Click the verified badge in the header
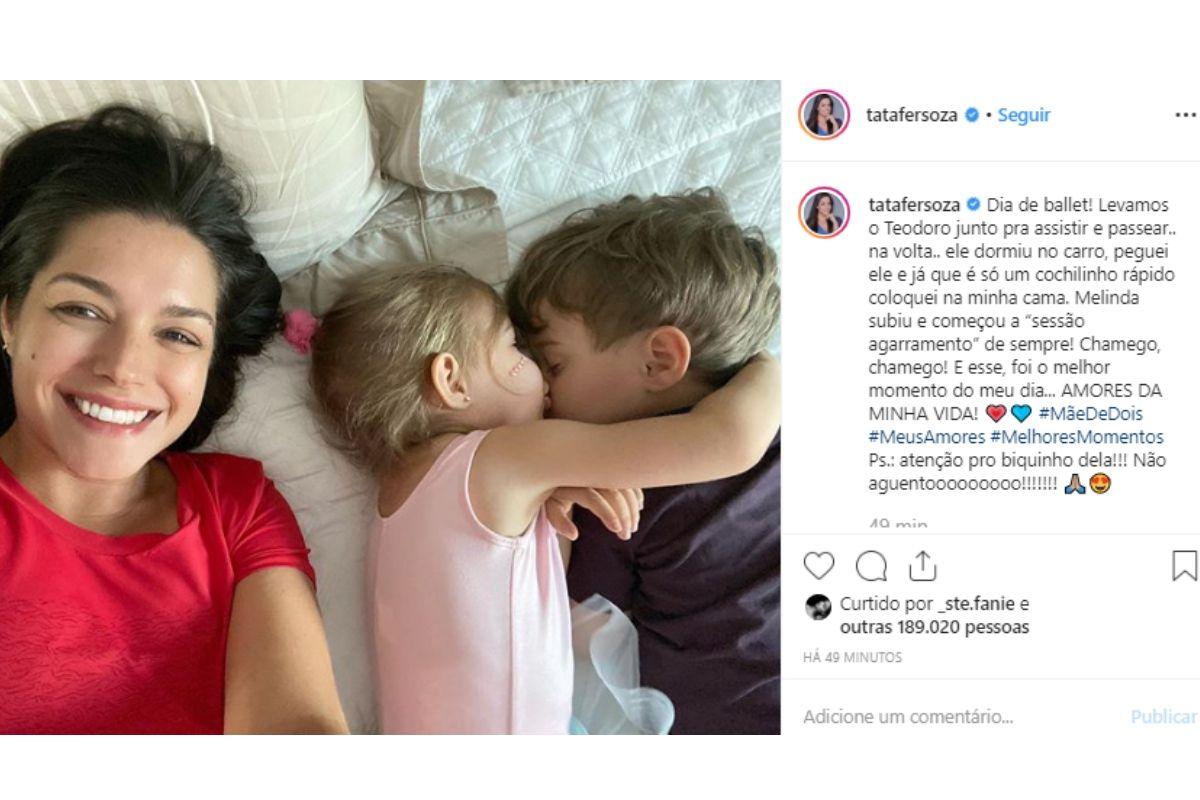Viewport: 1200px width, 800px height. point(971,115)
